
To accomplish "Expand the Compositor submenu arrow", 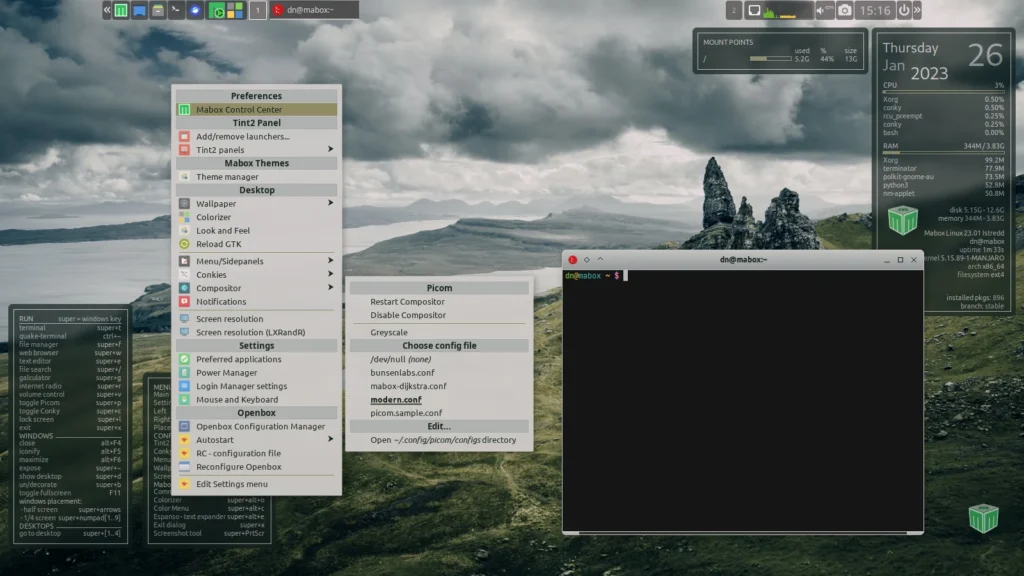I will [330, 287].
